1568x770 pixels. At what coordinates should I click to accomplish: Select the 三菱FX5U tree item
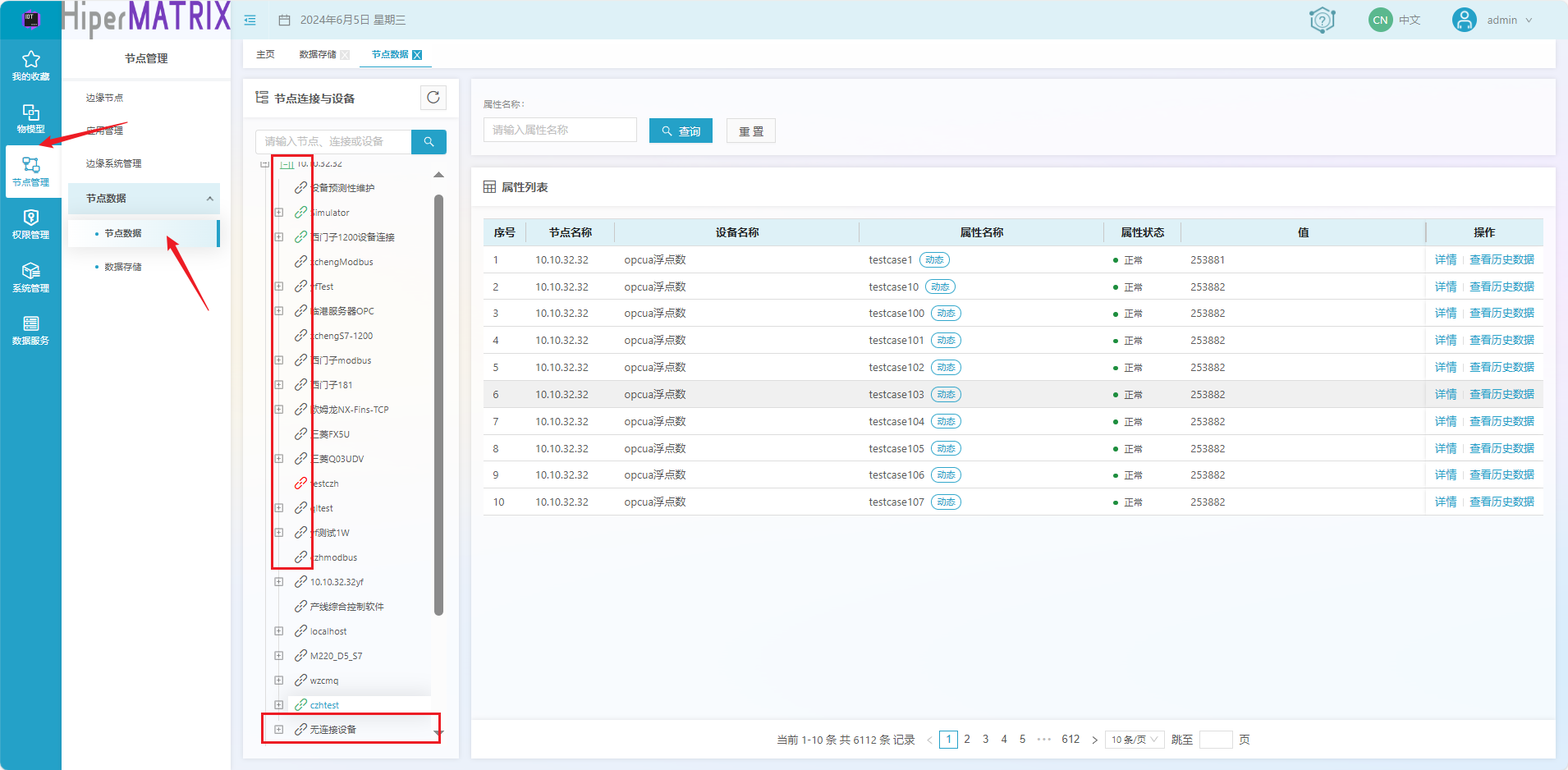tap(330, 434)
